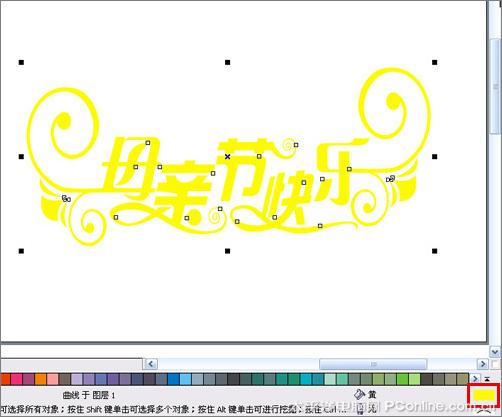
Task: Pick the bright blue palette swatch
Action: (173, 379)
